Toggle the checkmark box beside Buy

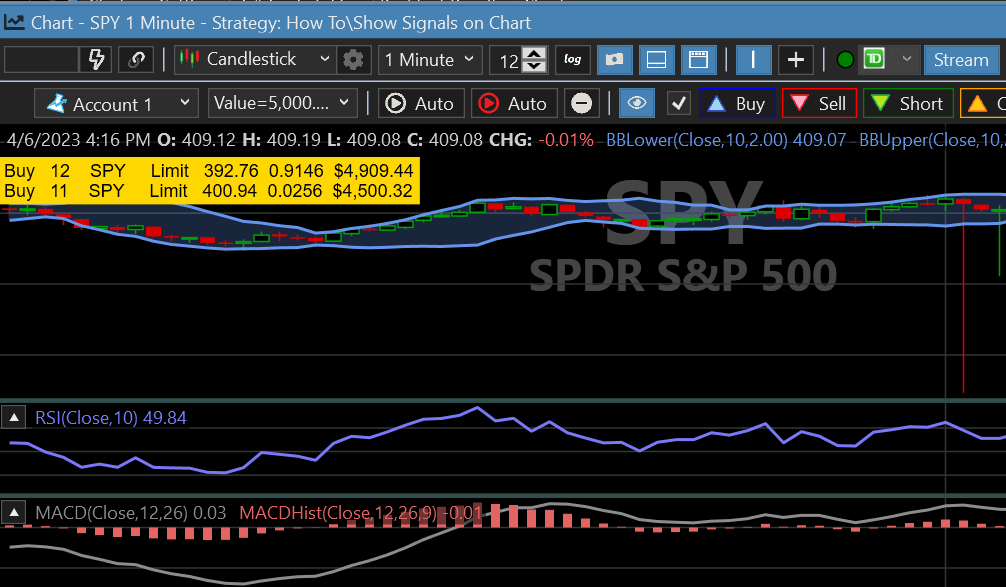tap(678, 103)
